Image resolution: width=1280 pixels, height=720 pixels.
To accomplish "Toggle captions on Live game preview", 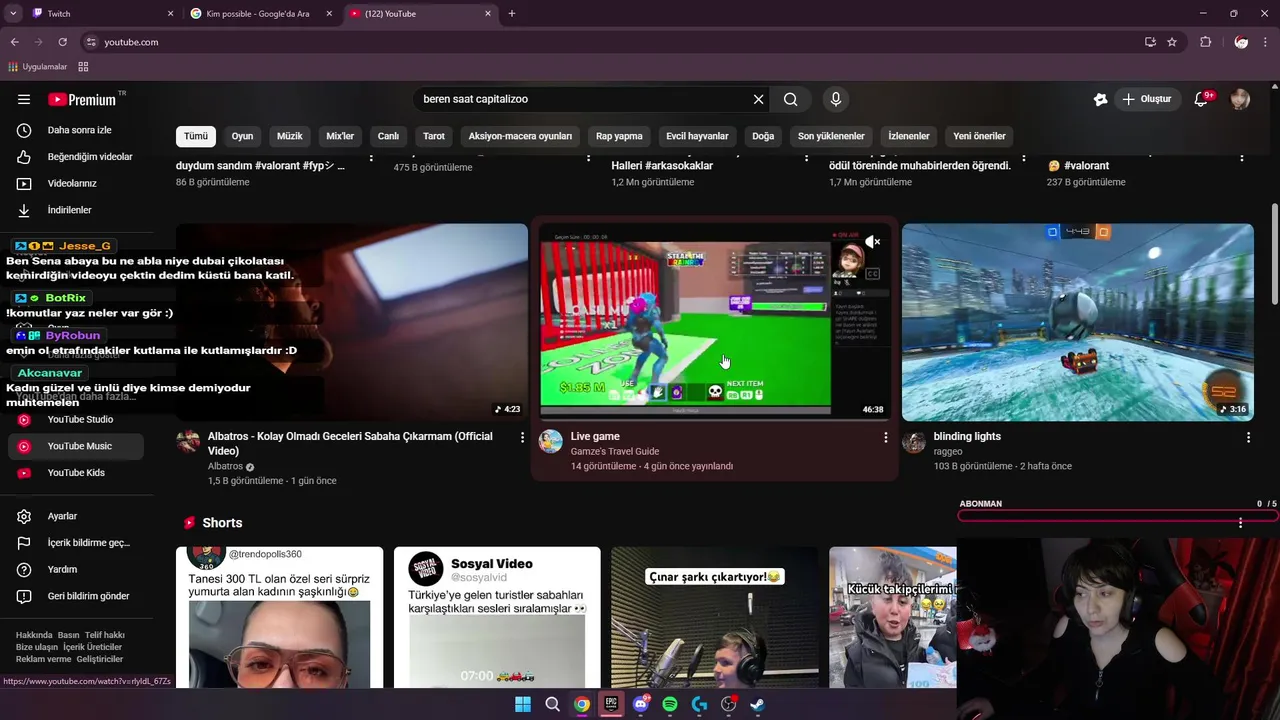I will tap(872, 273).
